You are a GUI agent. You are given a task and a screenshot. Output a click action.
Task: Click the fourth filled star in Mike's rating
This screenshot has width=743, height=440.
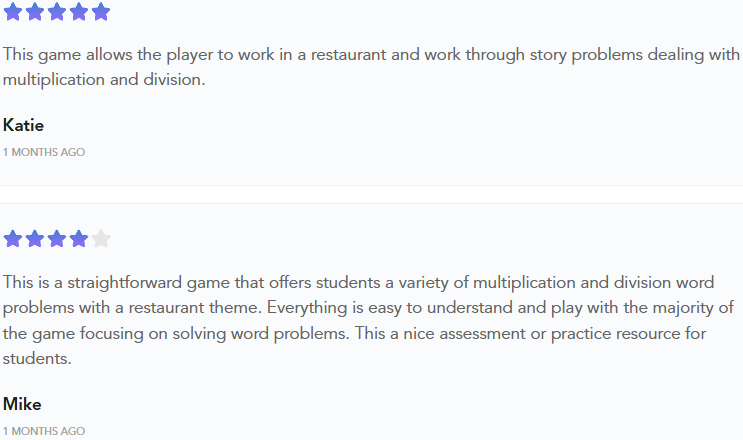click(x=79, y=239)
